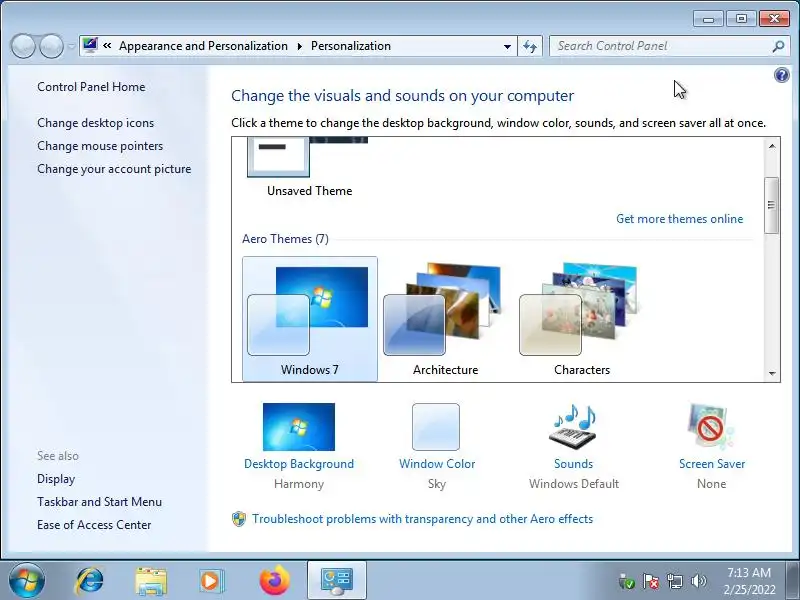Click Appearance and Personalization breadcrumb

tap(203, 46)
